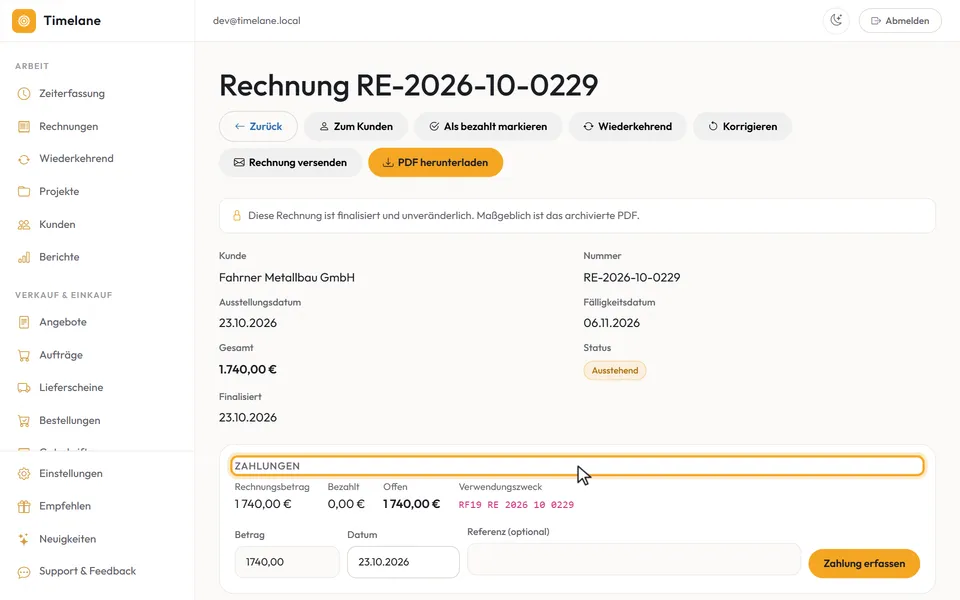Click the Referenz (optional) input field

click(634, 559)
